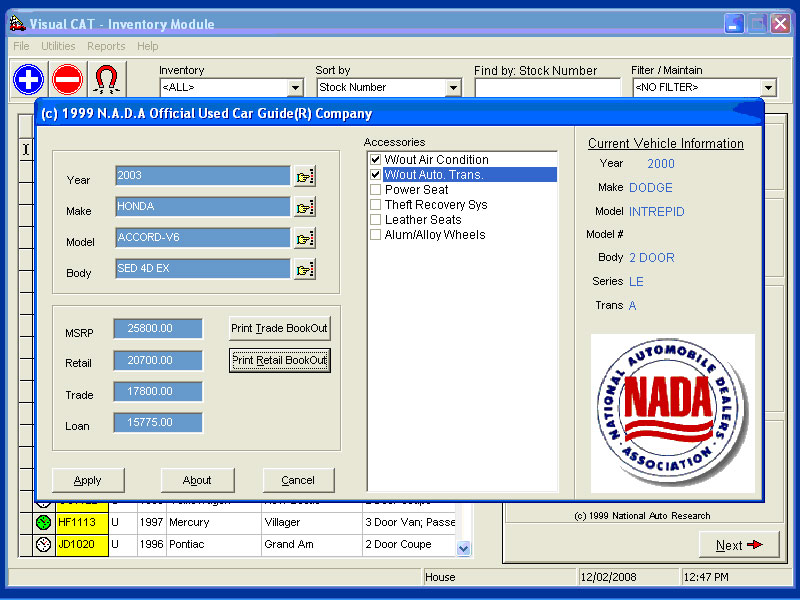Click the Visual CAT title bar app icon
800x600 pixels.
18,23
